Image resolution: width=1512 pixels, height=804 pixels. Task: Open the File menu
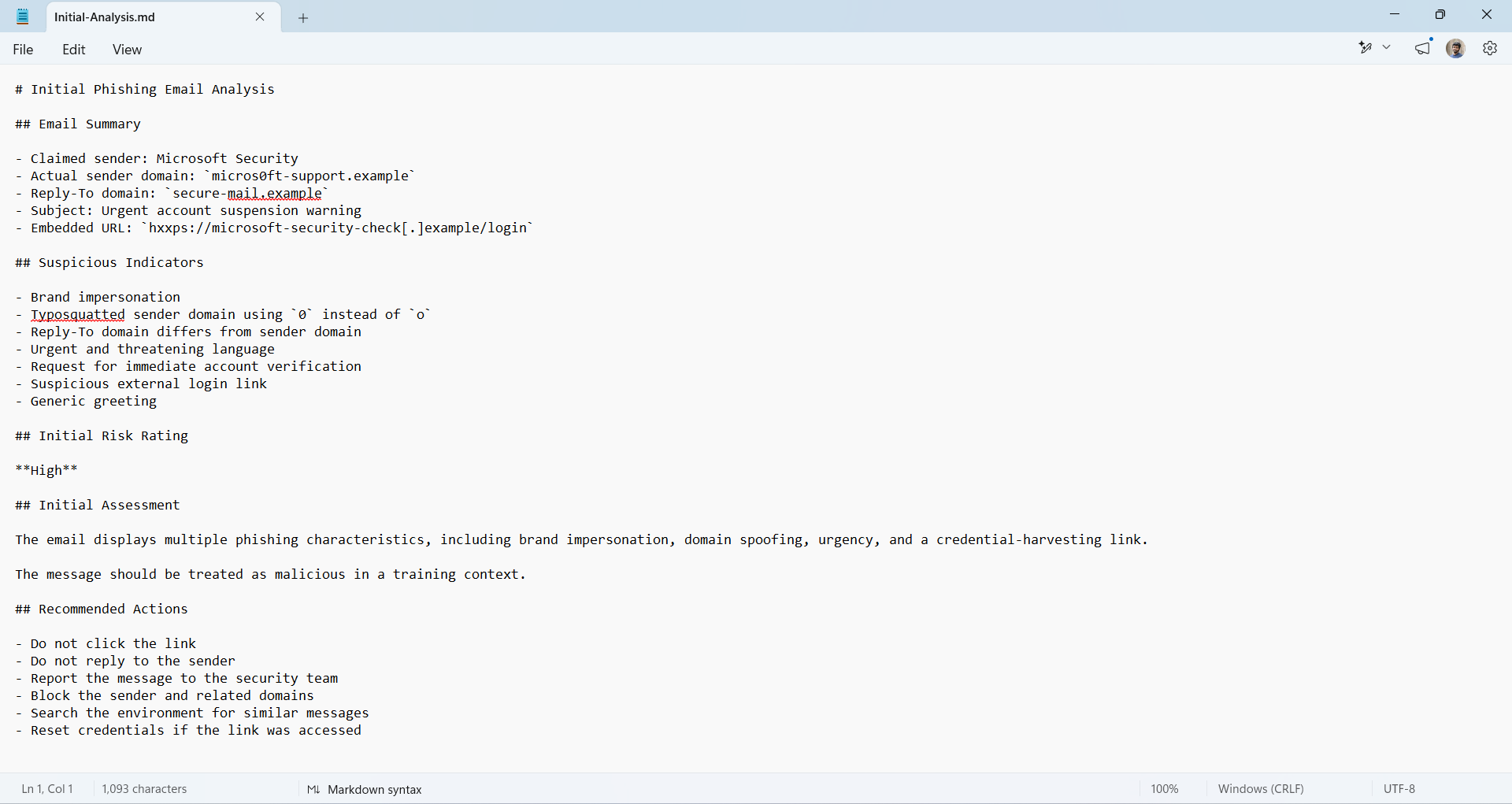(x=23, y=50)
